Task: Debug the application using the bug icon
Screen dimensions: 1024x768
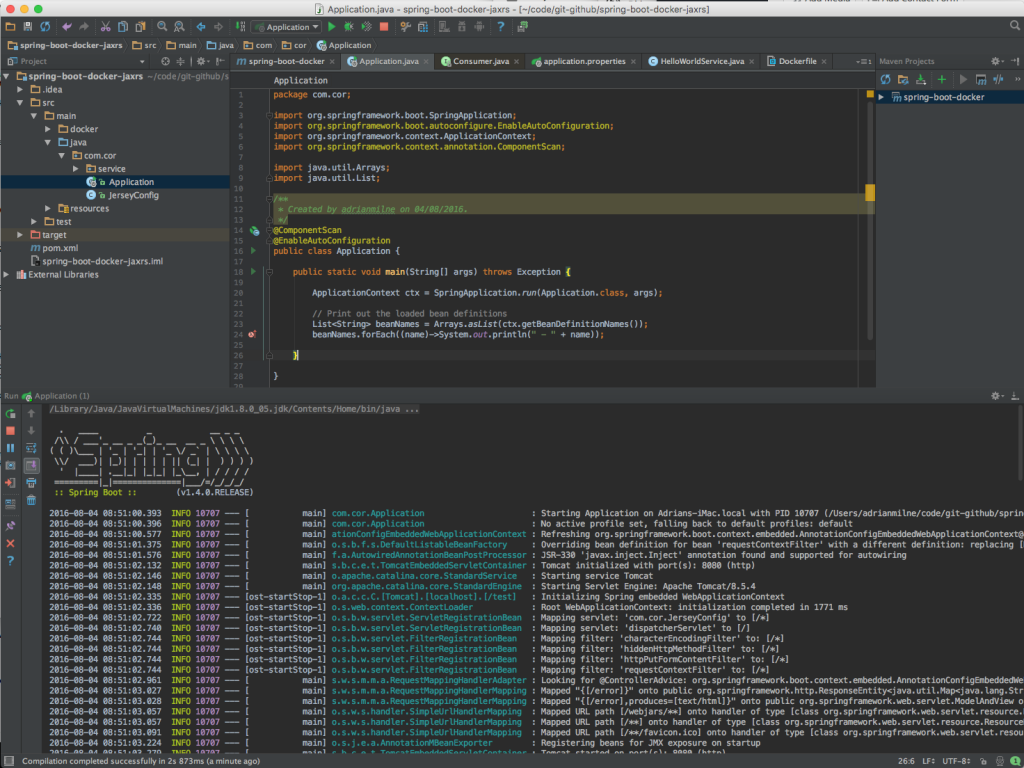Action: click(349, 27)
